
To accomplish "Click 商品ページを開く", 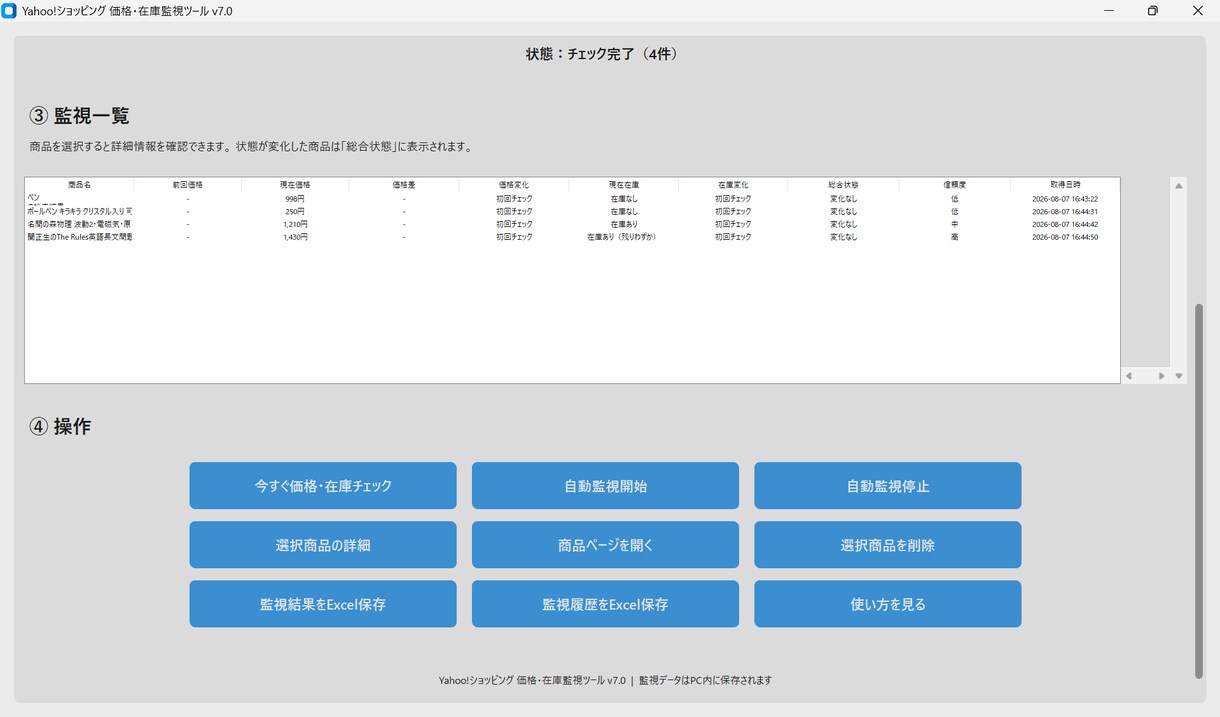I will pyautogui.click(x=605, y=545).
